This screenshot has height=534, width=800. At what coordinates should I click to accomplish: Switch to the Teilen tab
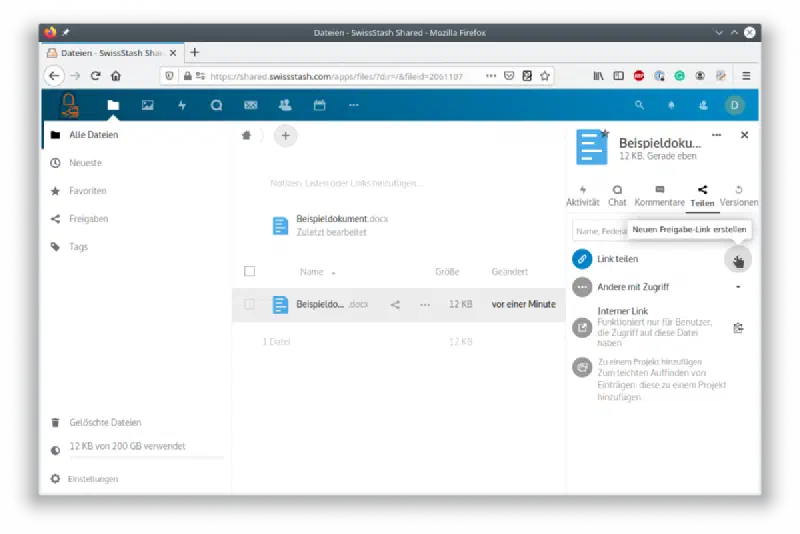pyautogui.click(x=702, y=196)
